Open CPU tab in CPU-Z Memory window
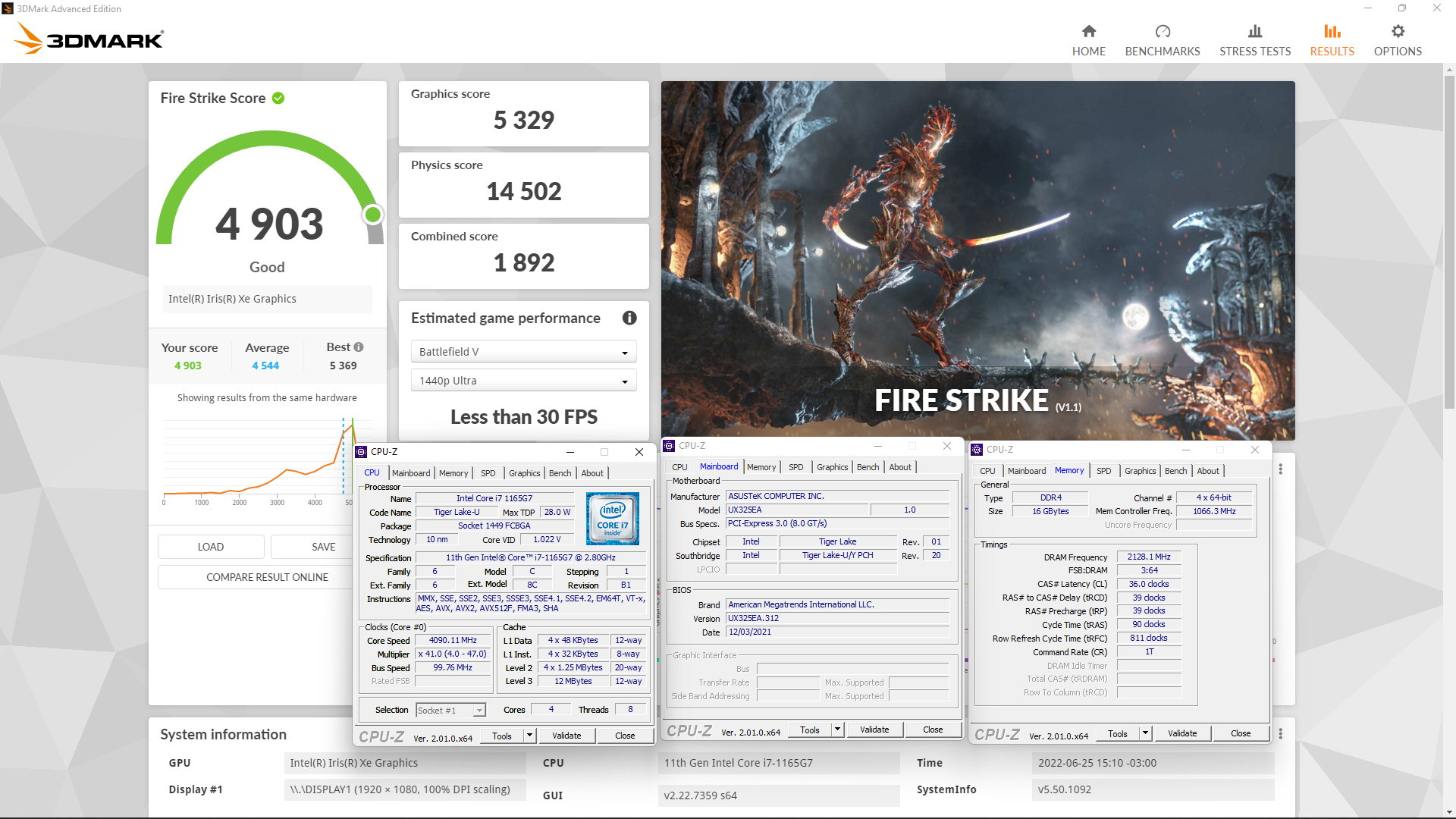This screenshot has width=1456, height=819. coord(987,471)
